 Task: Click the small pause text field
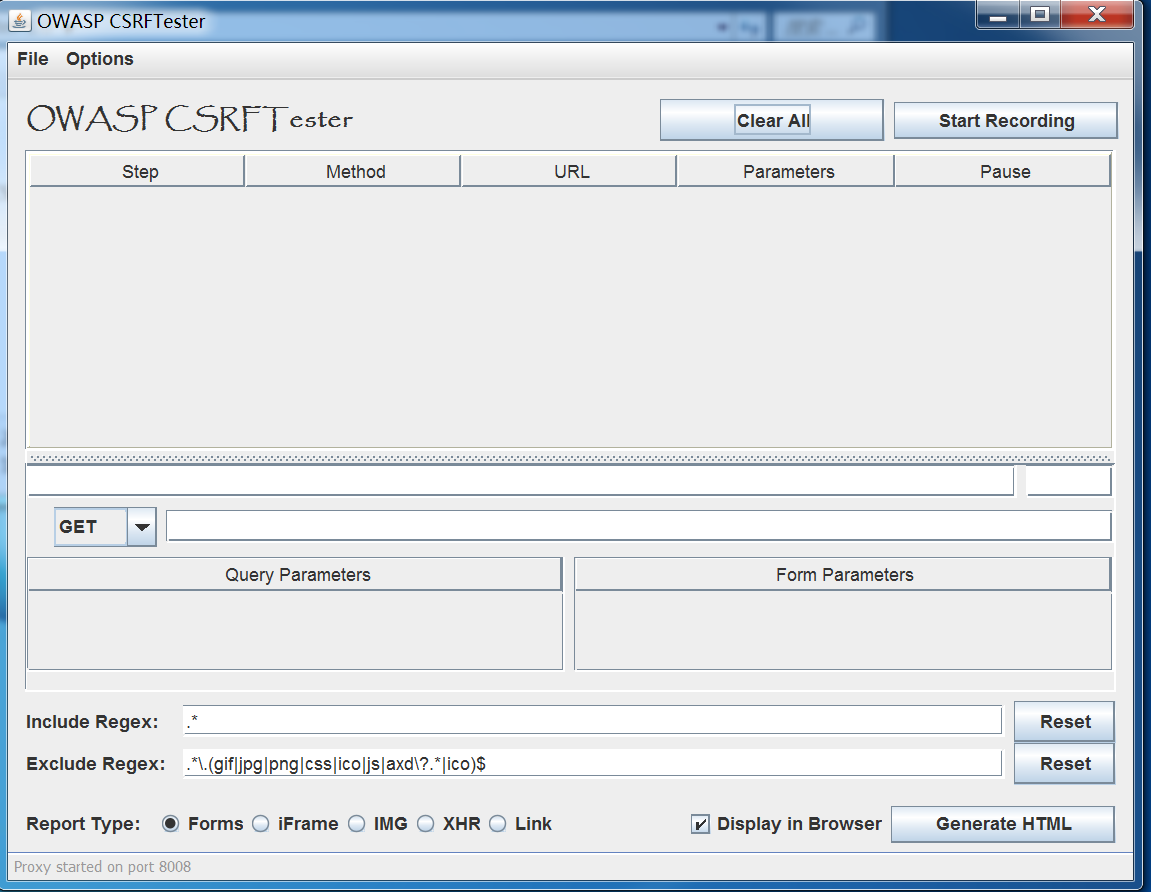1069,482
